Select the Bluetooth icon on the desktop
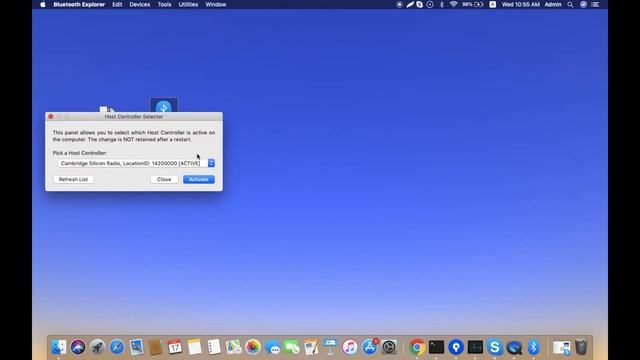 [164, 105]
